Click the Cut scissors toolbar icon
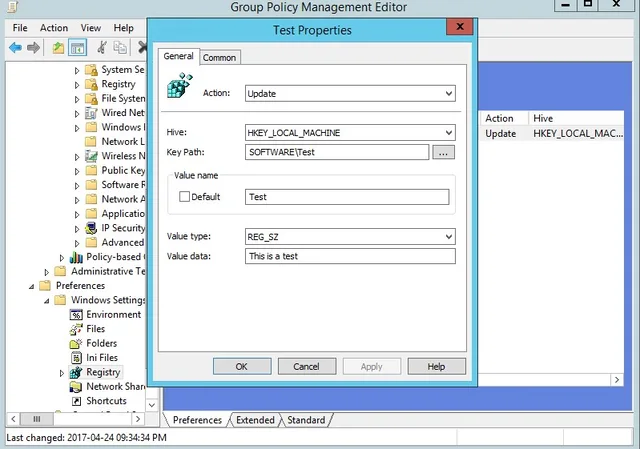The image size is (640, 449). (102, 47)
